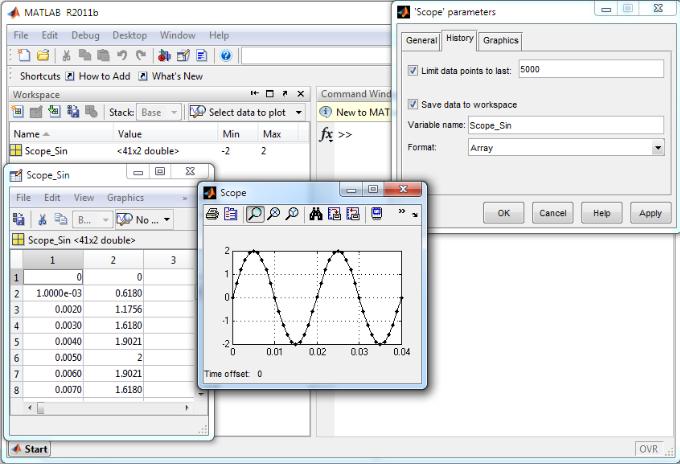680x464 pixels.
Task: Click the save icon in Scope_Sin variable editor
Action: tap(19, 219)
